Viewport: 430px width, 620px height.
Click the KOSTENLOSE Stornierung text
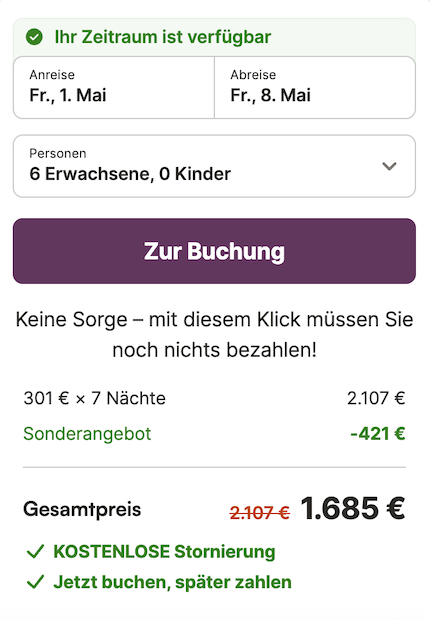[x=164, y=552]
